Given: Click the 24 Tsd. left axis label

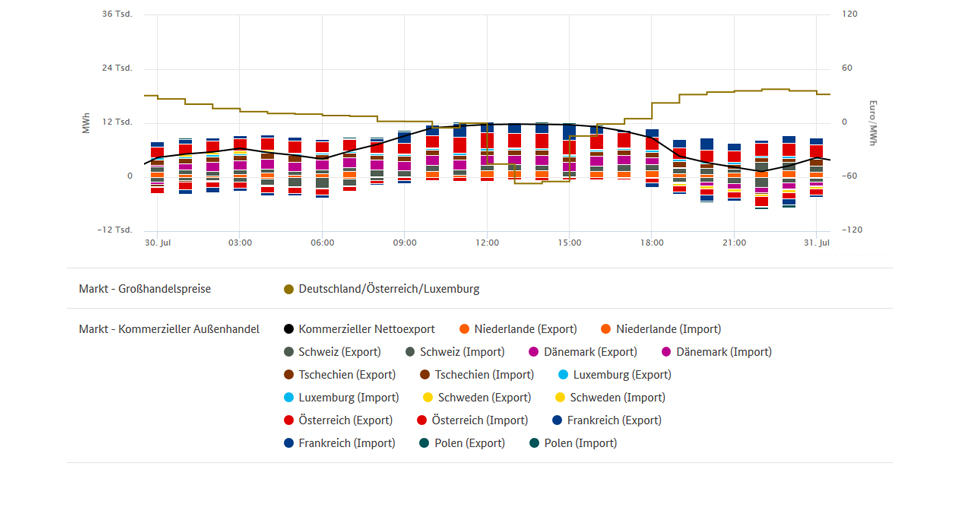Looking at the screenshot, I should coord(117,68).
